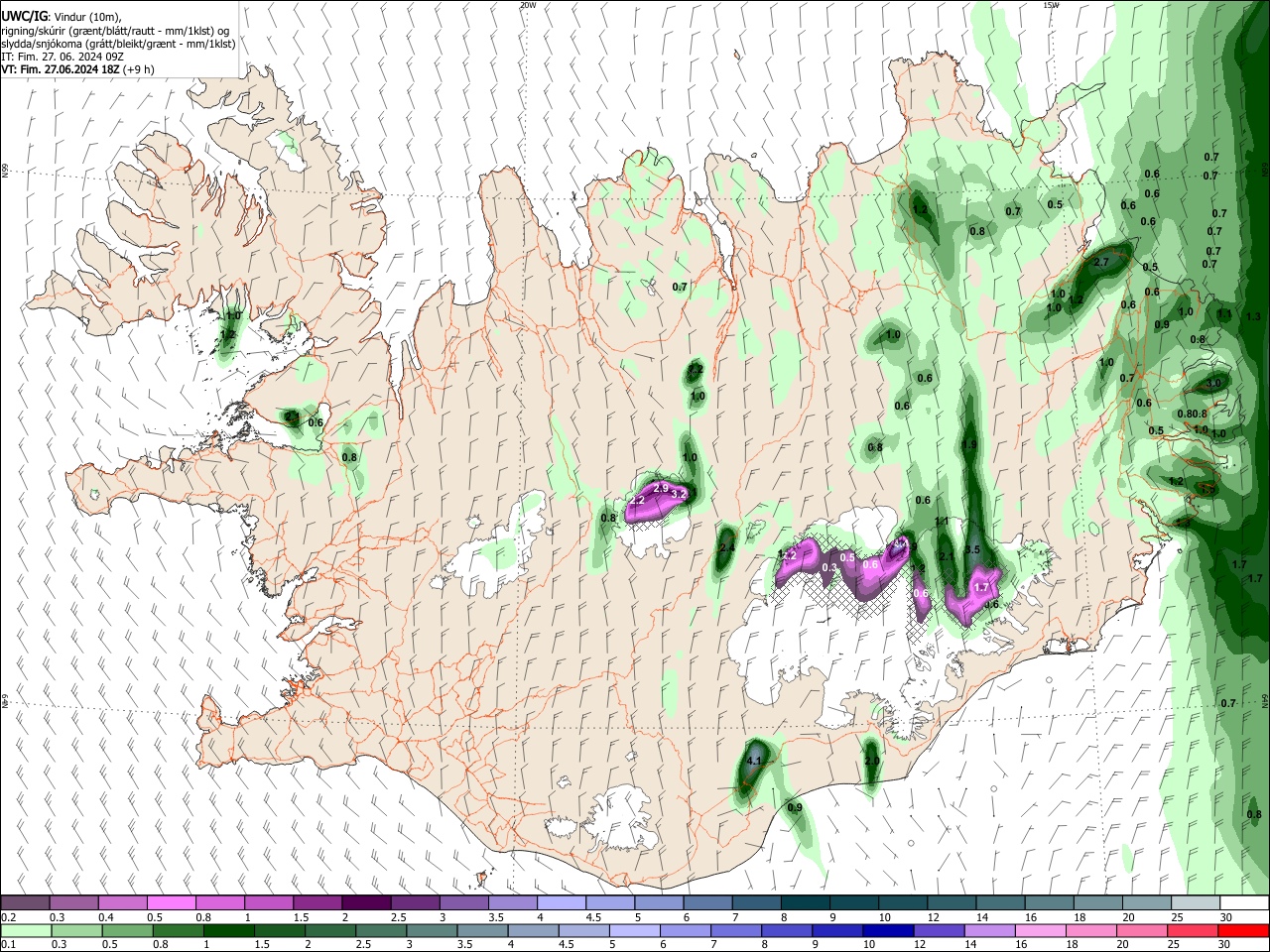
Task: Pick the white top-row swatch above 30
Action: coord(1243,903)
